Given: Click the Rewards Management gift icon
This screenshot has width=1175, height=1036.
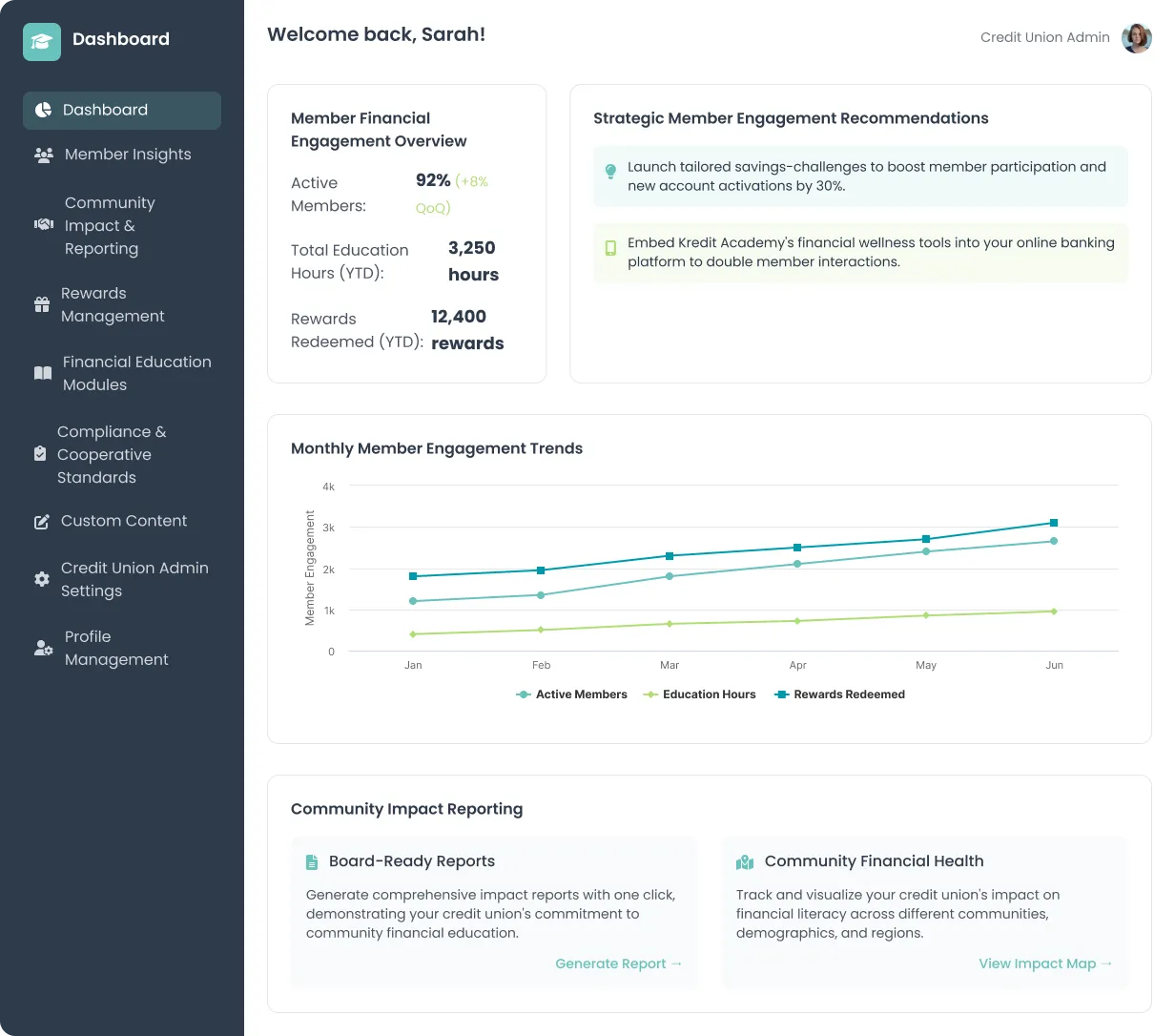Looking at the screenshot, I should pos(43,304).
